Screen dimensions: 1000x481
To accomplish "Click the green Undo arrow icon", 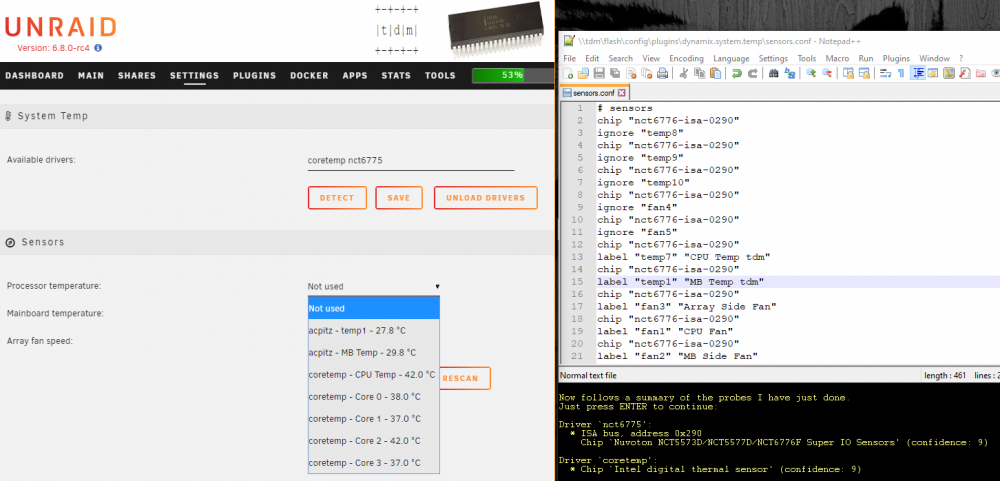I will [x=737, y=73].
